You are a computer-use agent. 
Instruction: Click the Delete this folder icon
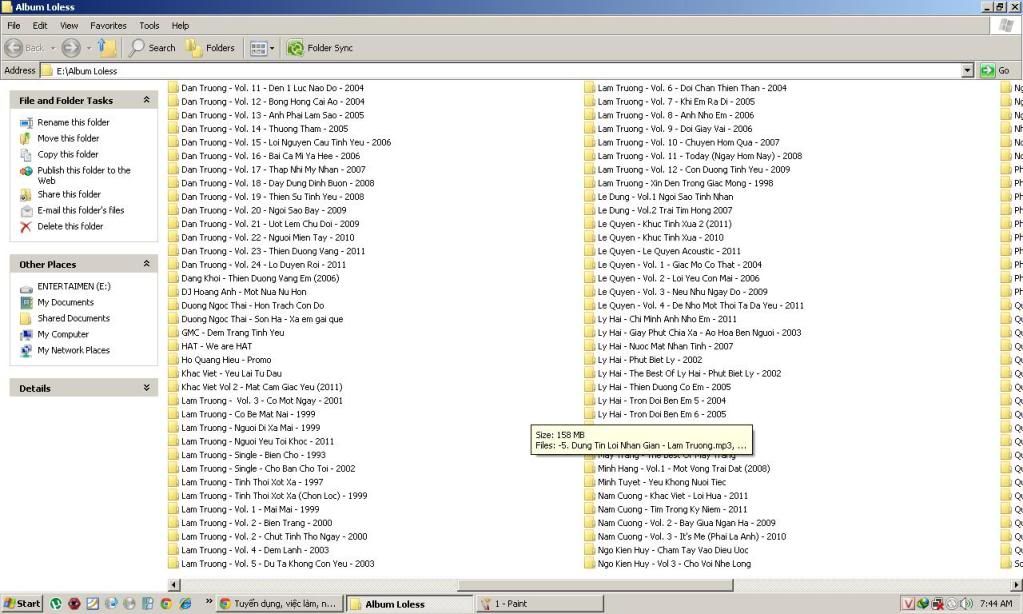point(26,227)
